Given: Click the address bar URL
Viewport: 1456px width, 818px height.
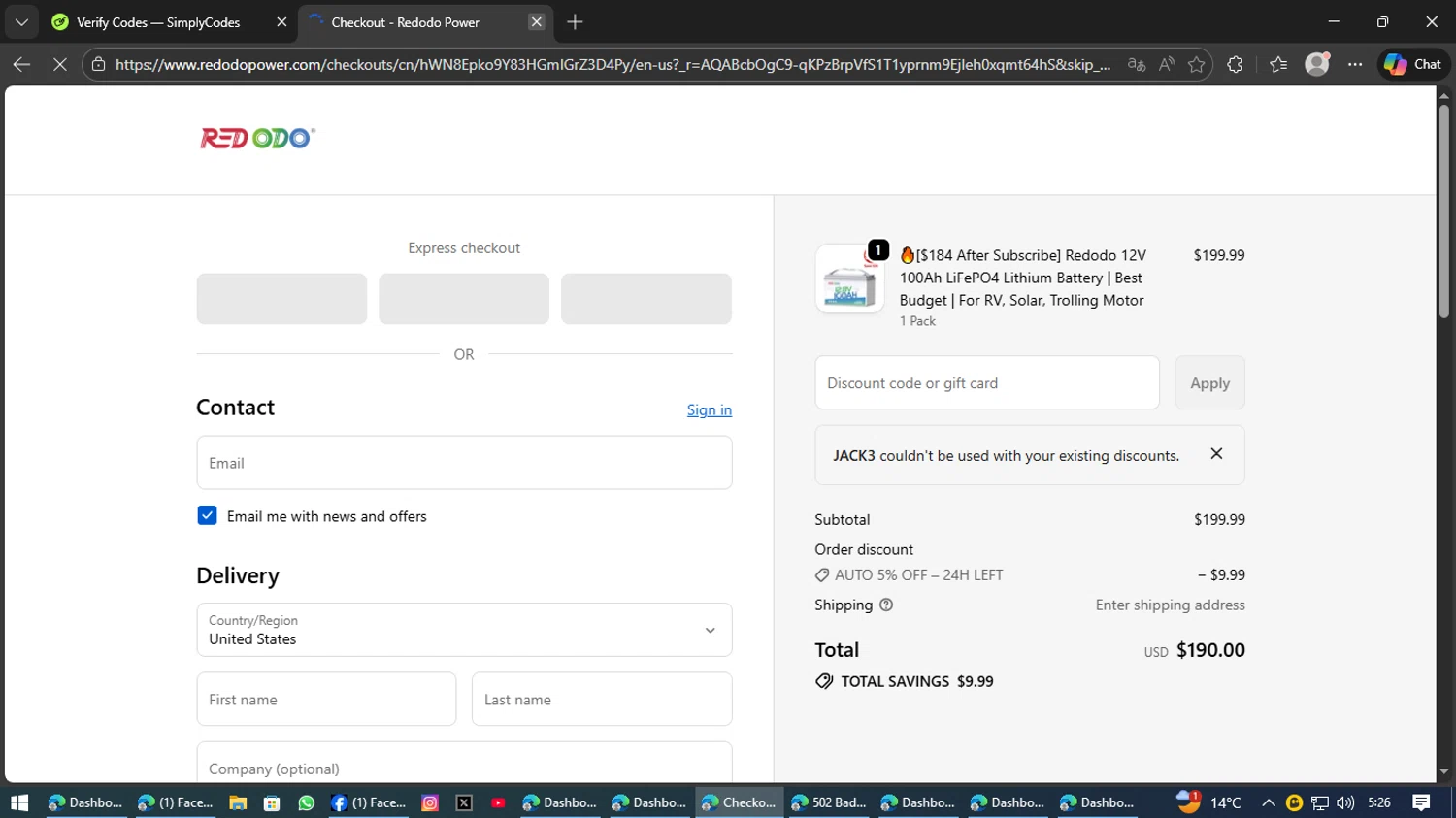Looking at the screenshot, I should (612, 65).
